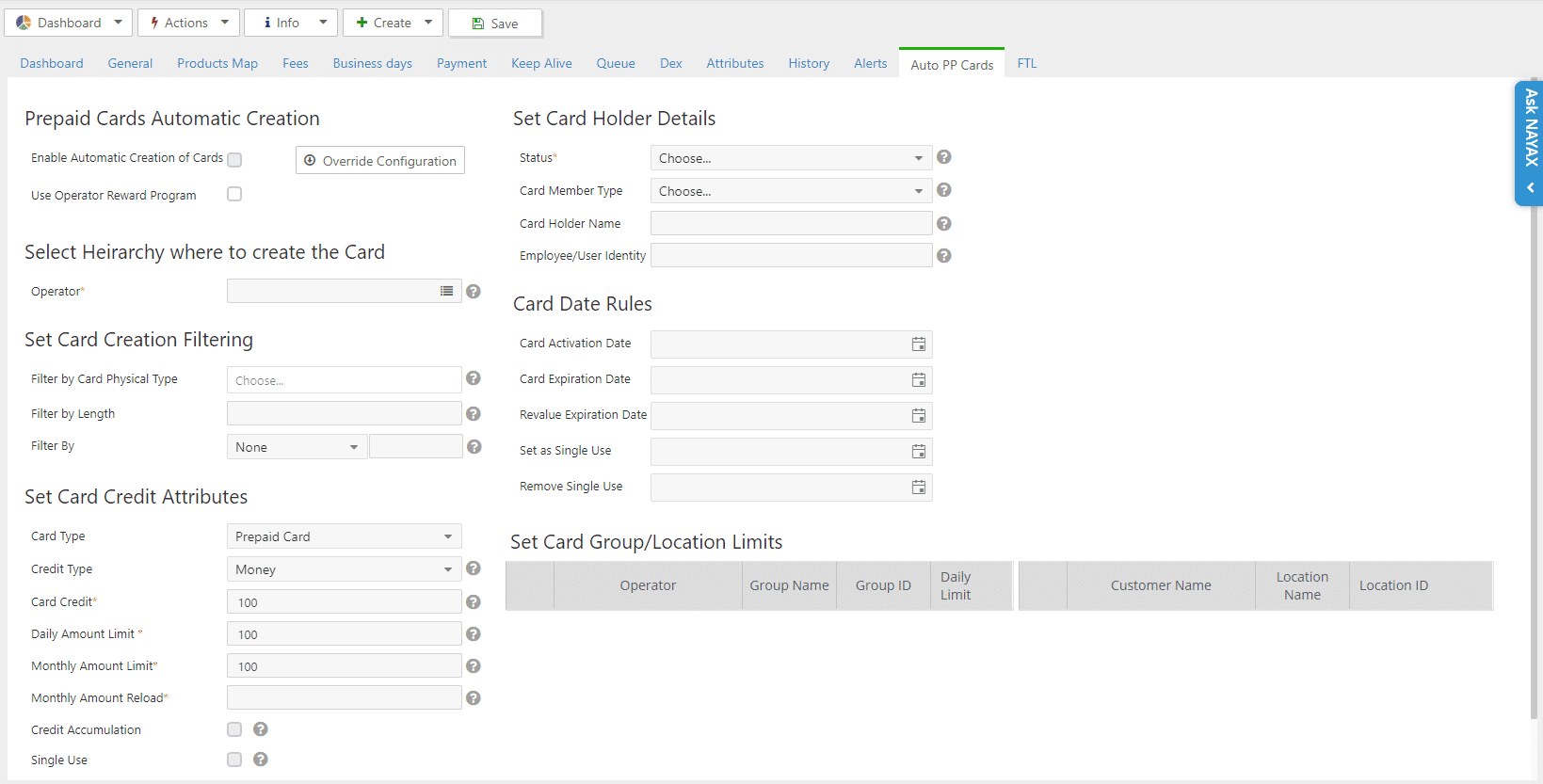Toggle Use Operator Reward Program checkbox
Viewport: 1543px width, 784px height.
click(x=234, y=194)
